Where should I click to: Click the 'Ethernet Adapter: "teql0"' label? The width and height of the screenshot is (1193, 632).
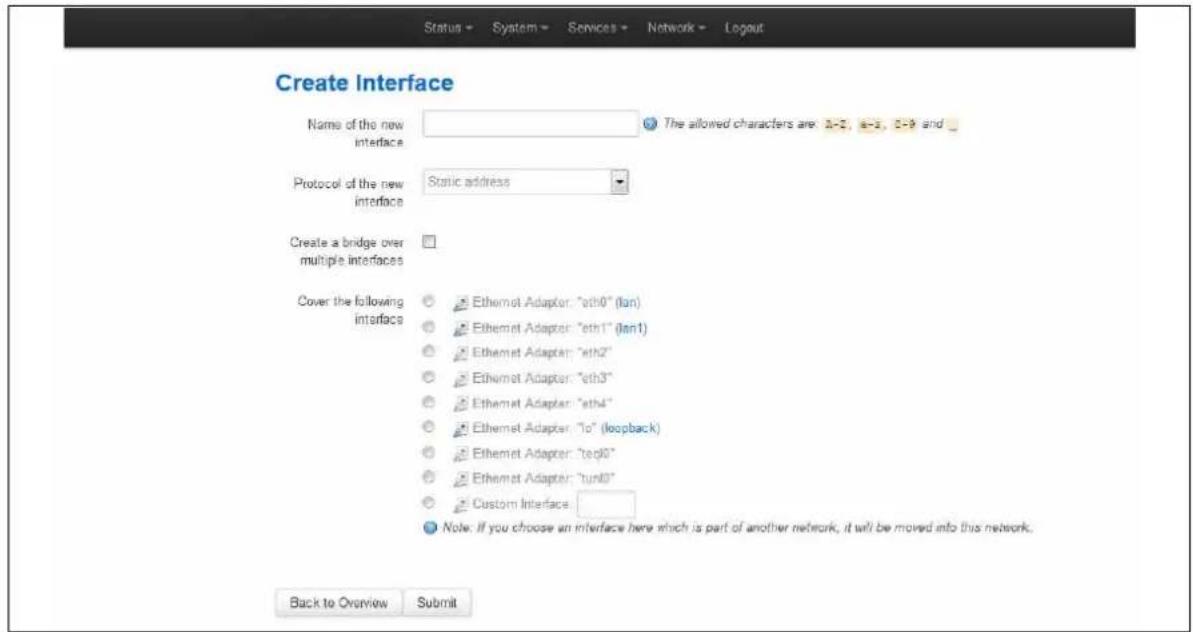pos(544,454)
